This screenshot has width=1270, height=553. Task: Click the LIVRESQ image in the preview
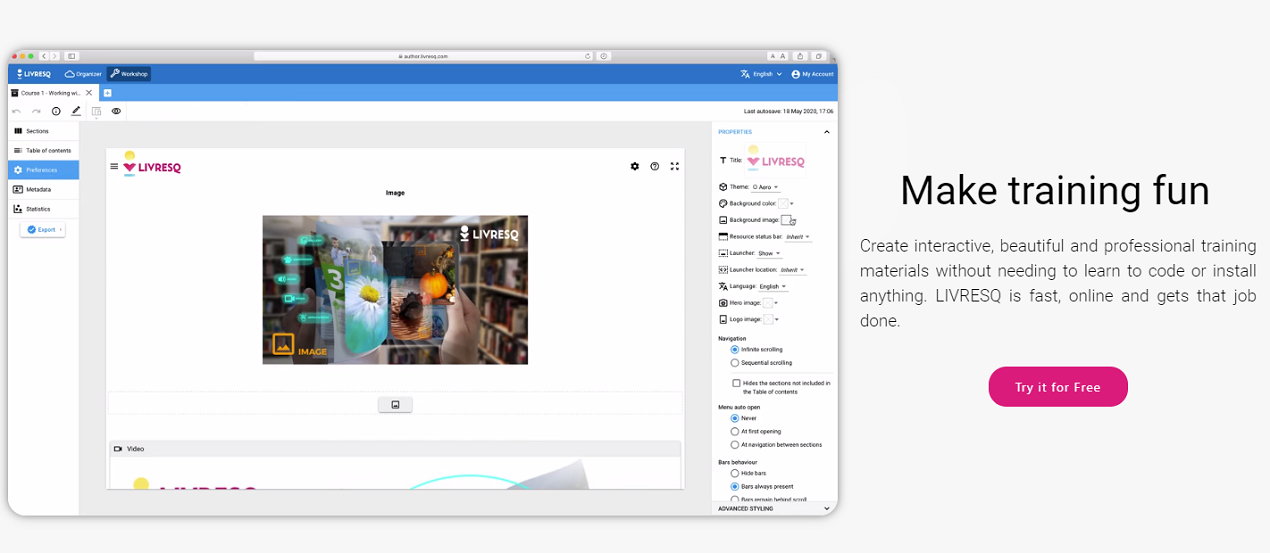(395, 290)
